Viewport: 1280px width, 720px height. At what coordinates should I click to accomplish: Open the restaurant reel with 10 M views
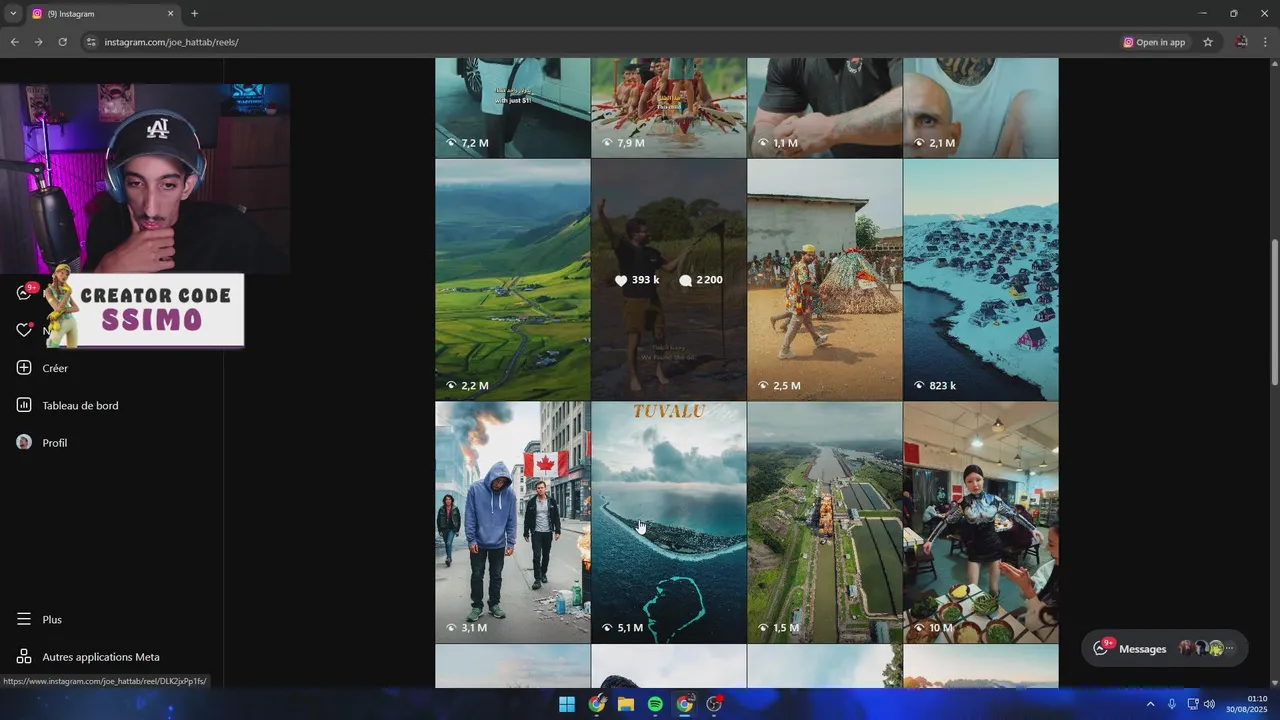980,522
